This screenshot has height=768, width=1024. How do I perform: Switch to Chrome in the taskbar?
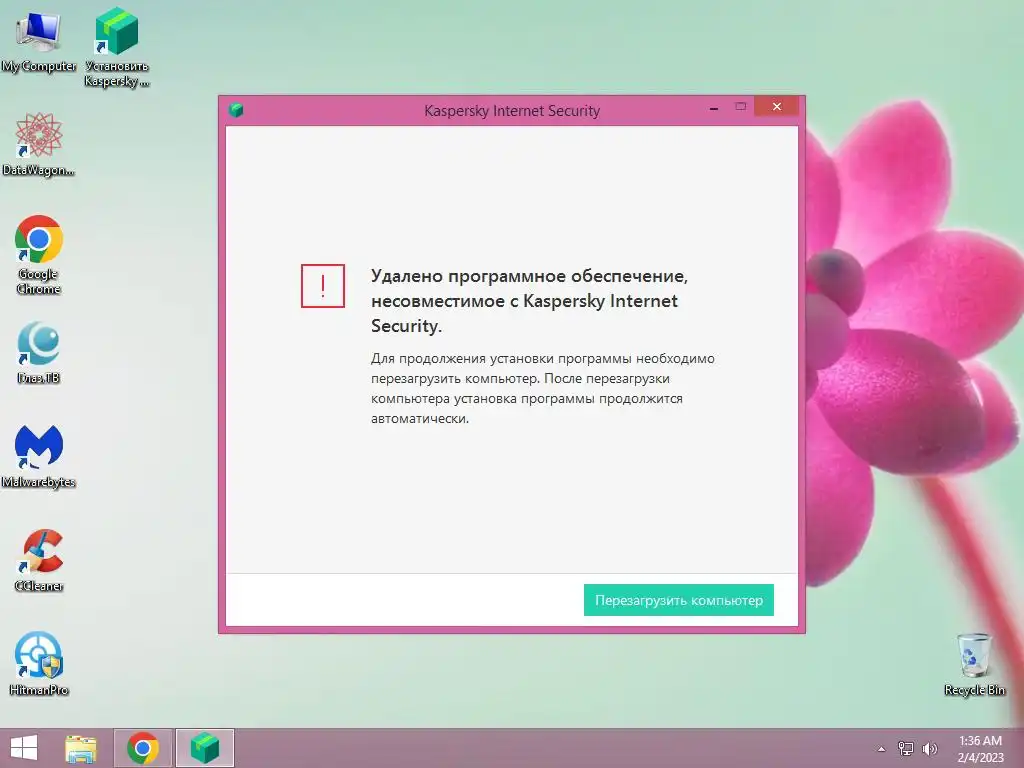(143, 748)
